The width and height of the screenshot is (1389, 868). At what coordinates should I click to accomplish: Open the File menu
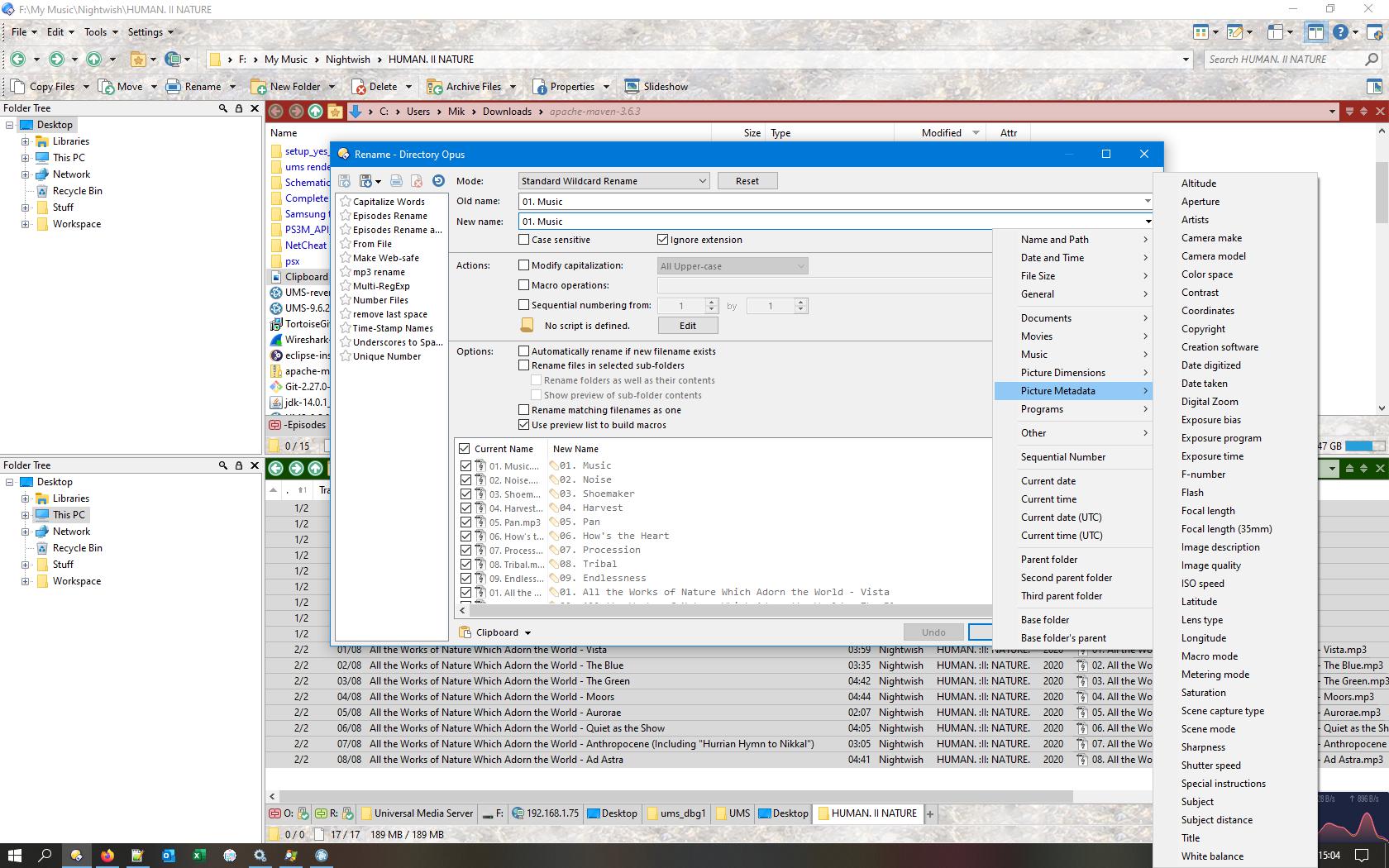tap(23, 32)
